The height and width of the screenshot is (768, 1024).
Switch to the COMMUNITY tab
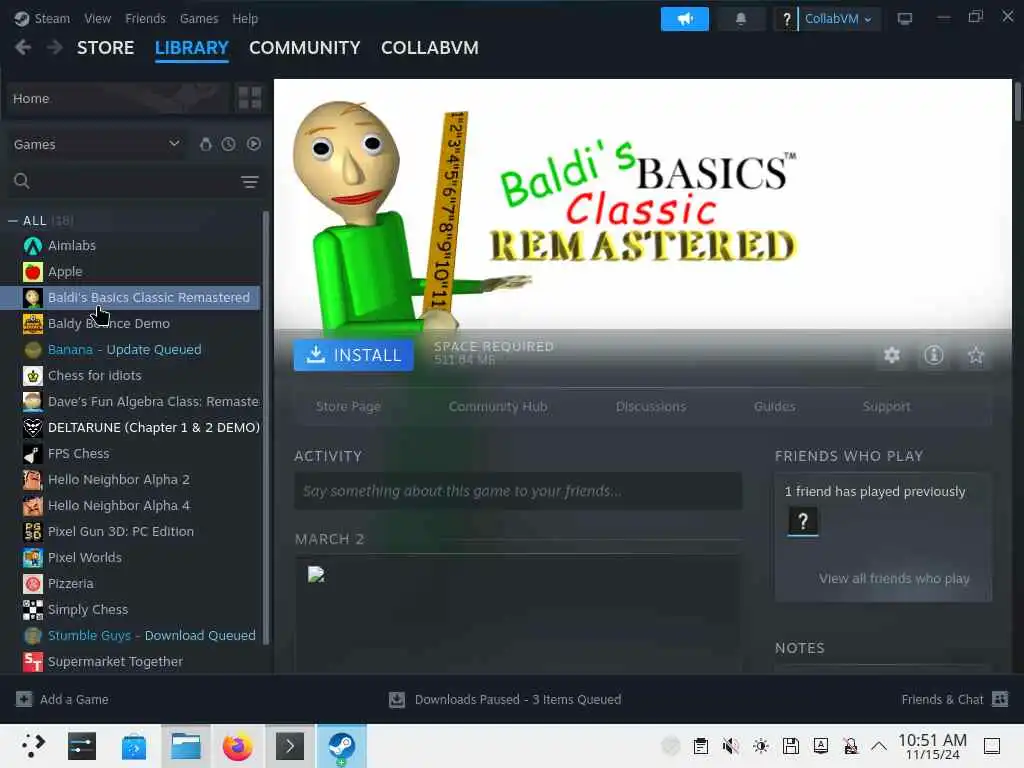[x=304, y=48]
